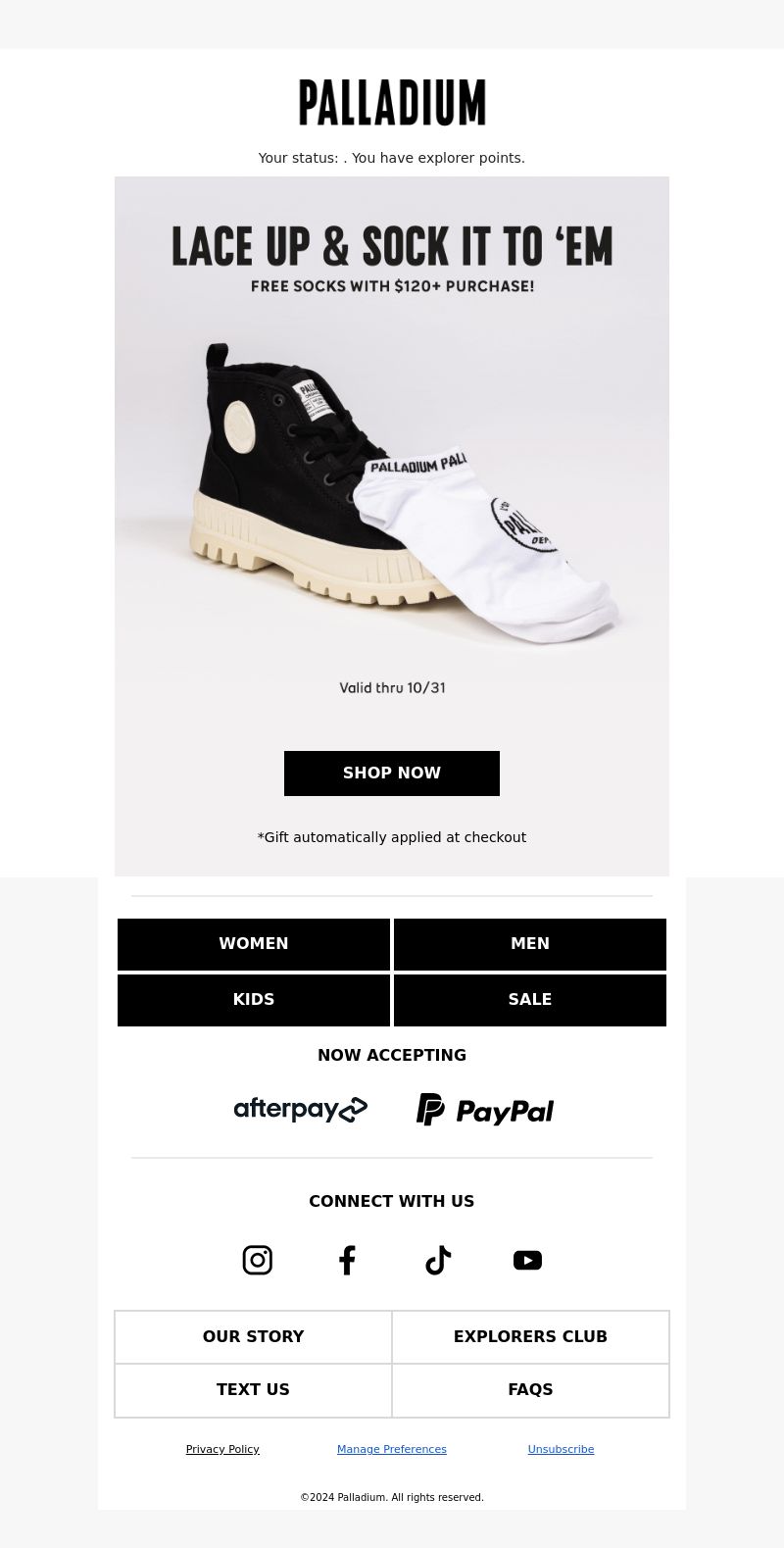784x1548 pixels.
Task: Browse the KIDS category
Action: [x=254, y=1000]
